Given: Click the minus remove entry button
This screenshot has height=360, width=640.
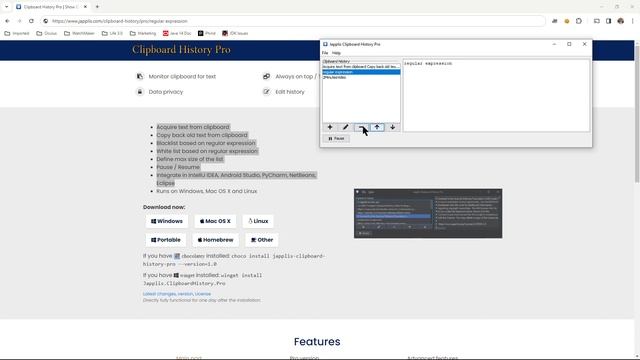Looking at the screenshot, I should [361, 127].
